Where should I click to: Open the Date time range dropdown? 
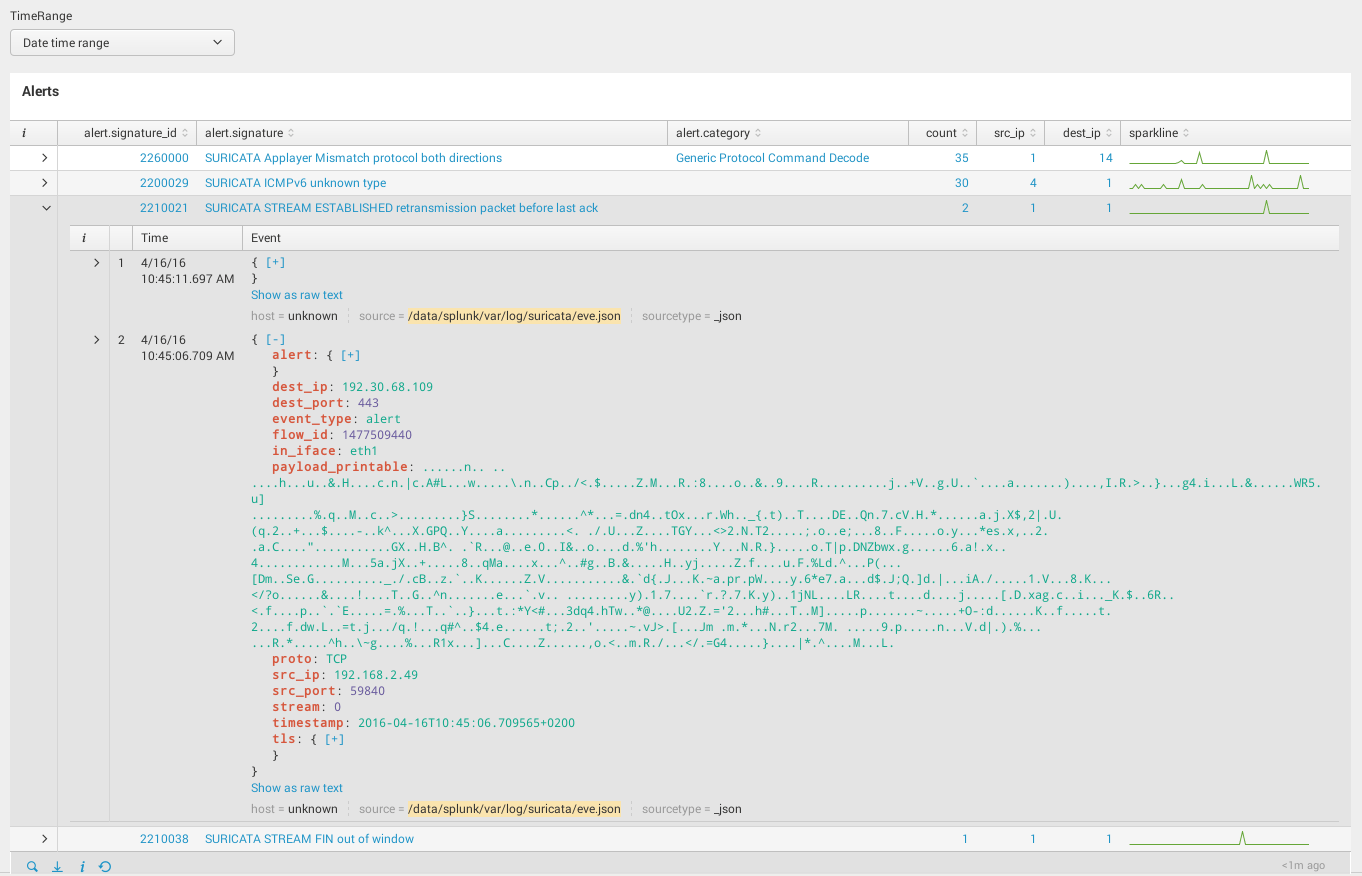point(122,42)
